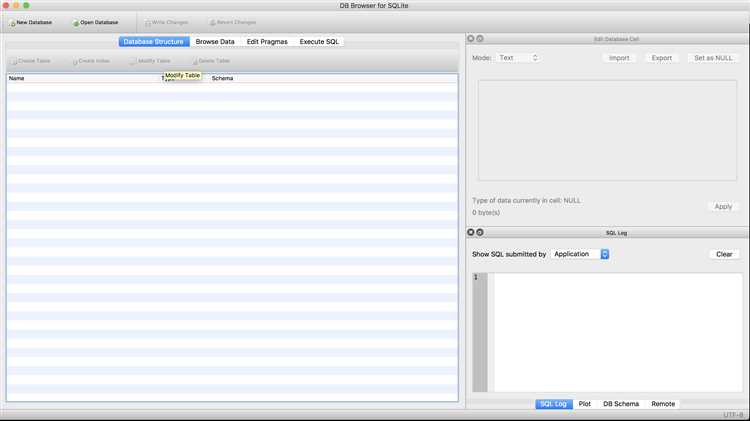750x421 pixels.
Task: Click the Create Index icon
Action: point(75,61)
